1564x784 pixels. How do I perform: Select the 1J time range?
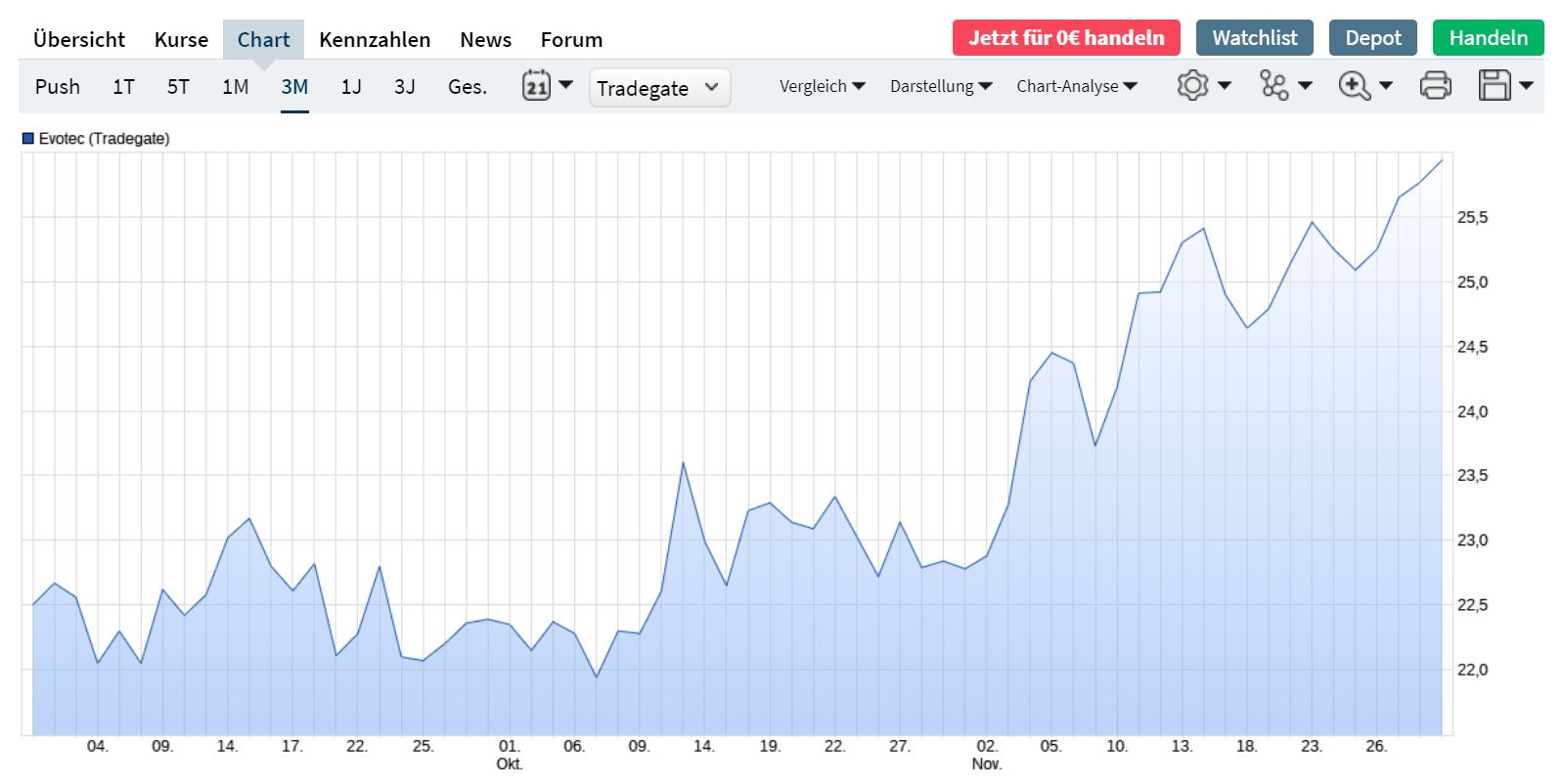[351, 87]
